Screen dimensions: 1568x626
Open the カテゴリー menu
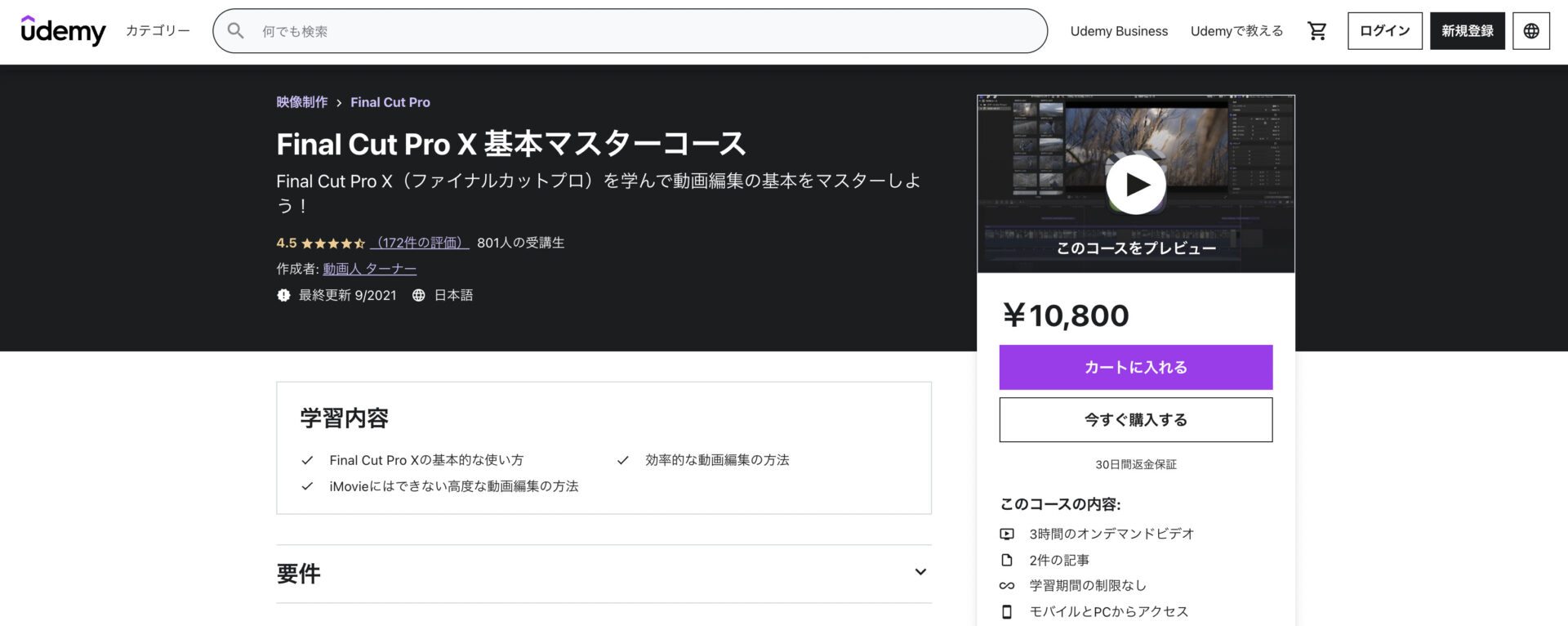tap(158, 31)
